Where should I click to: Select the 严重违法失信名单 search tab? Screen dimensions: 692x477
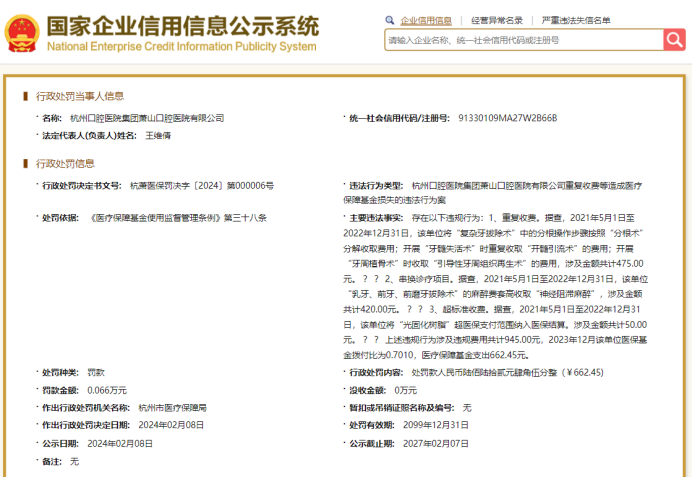pyautogui.click(x=576, y=20)
